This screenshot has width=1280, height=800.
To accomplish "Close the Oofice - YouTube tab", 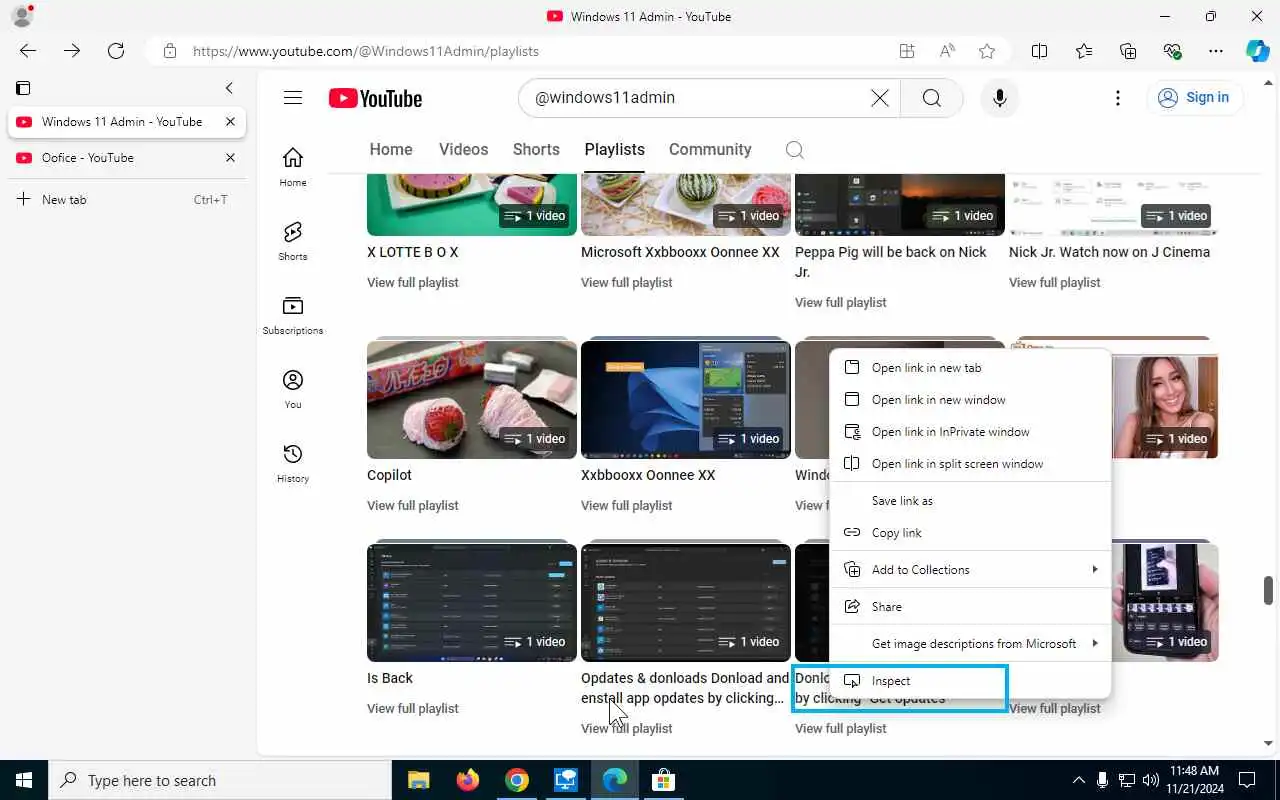I will 230,158.
